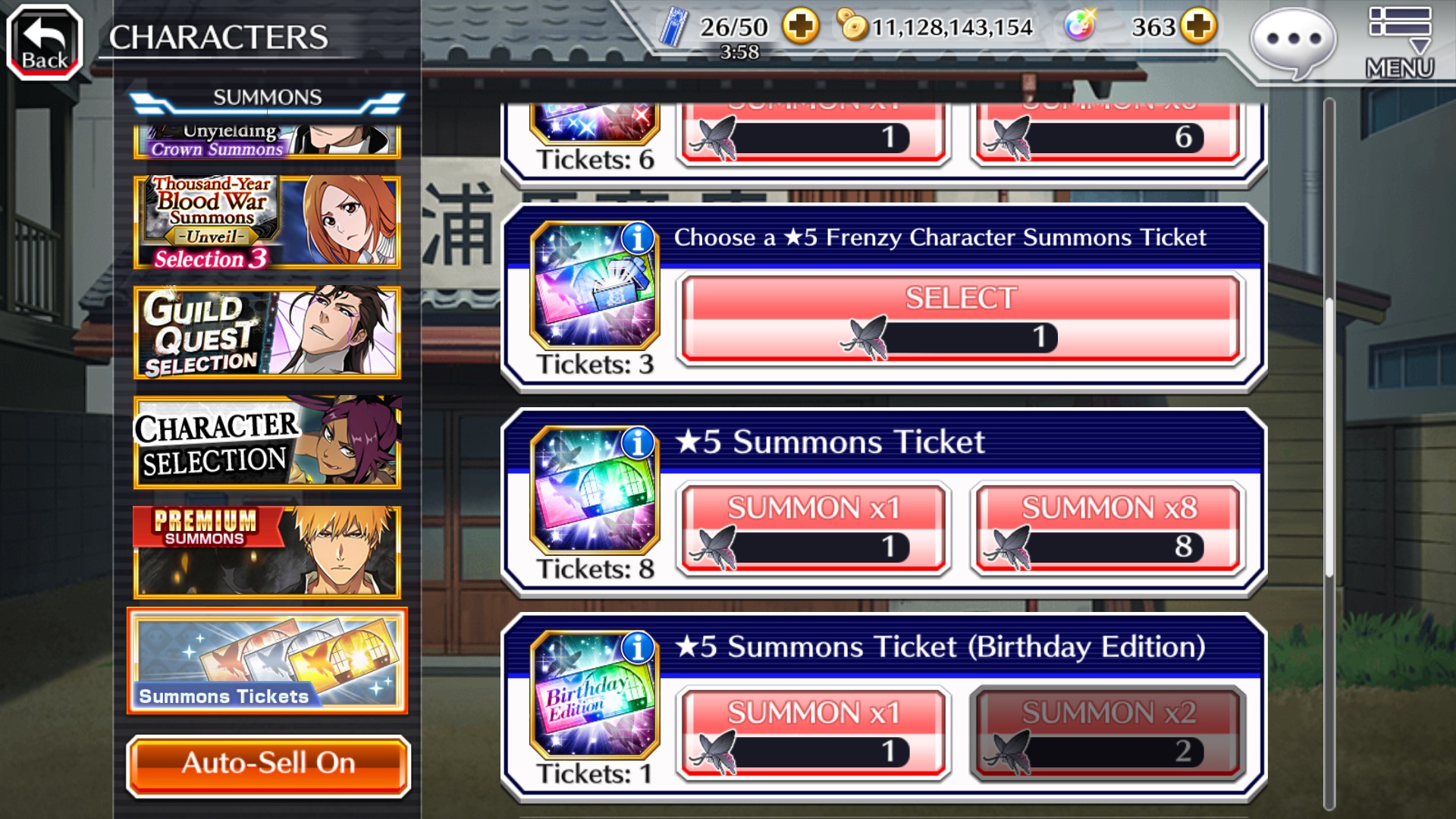The image size is (1456, 819).
Task: Open Guild Quest Selection banner
Action: (267, 332)
